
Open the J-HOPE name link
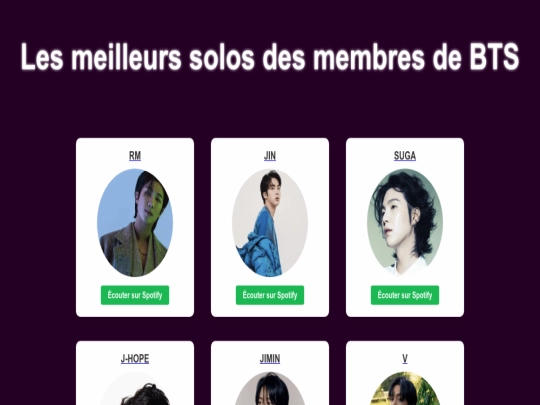pyautogui.click(x=135, y=359)
